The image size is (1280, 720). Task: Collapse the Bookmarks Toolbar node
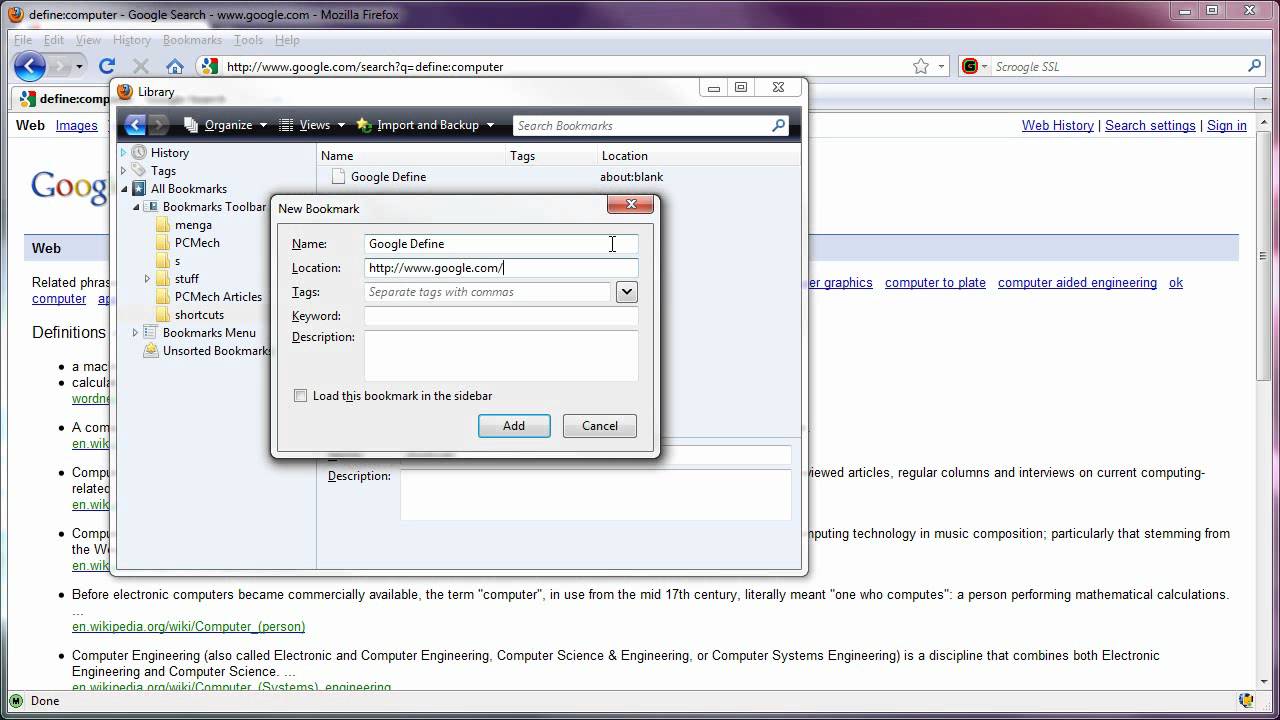(136, 207)
